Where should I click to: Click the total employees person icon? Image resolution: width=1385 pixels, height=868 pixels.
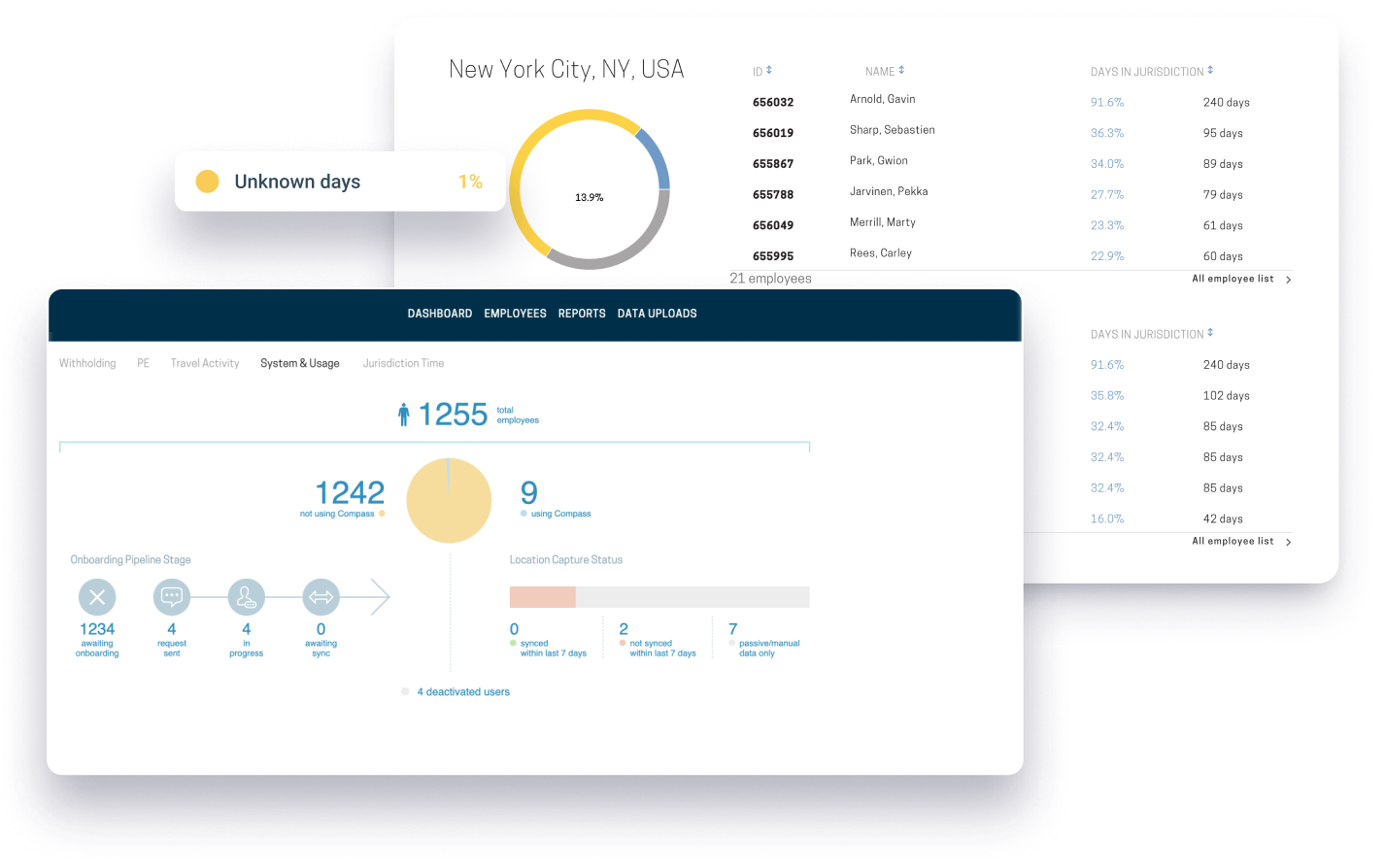tap(404, 413)
